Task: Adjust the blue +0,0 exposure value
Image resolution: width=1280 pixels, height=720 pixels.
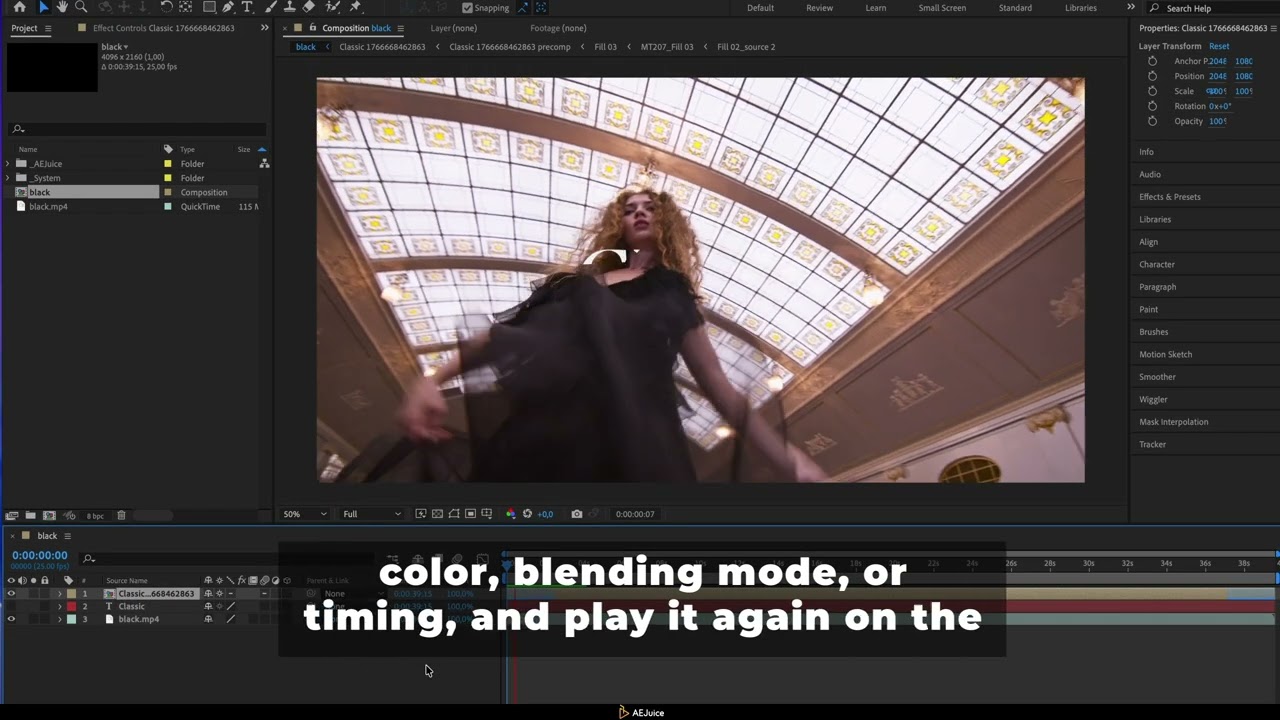Action: pos(545,514)
